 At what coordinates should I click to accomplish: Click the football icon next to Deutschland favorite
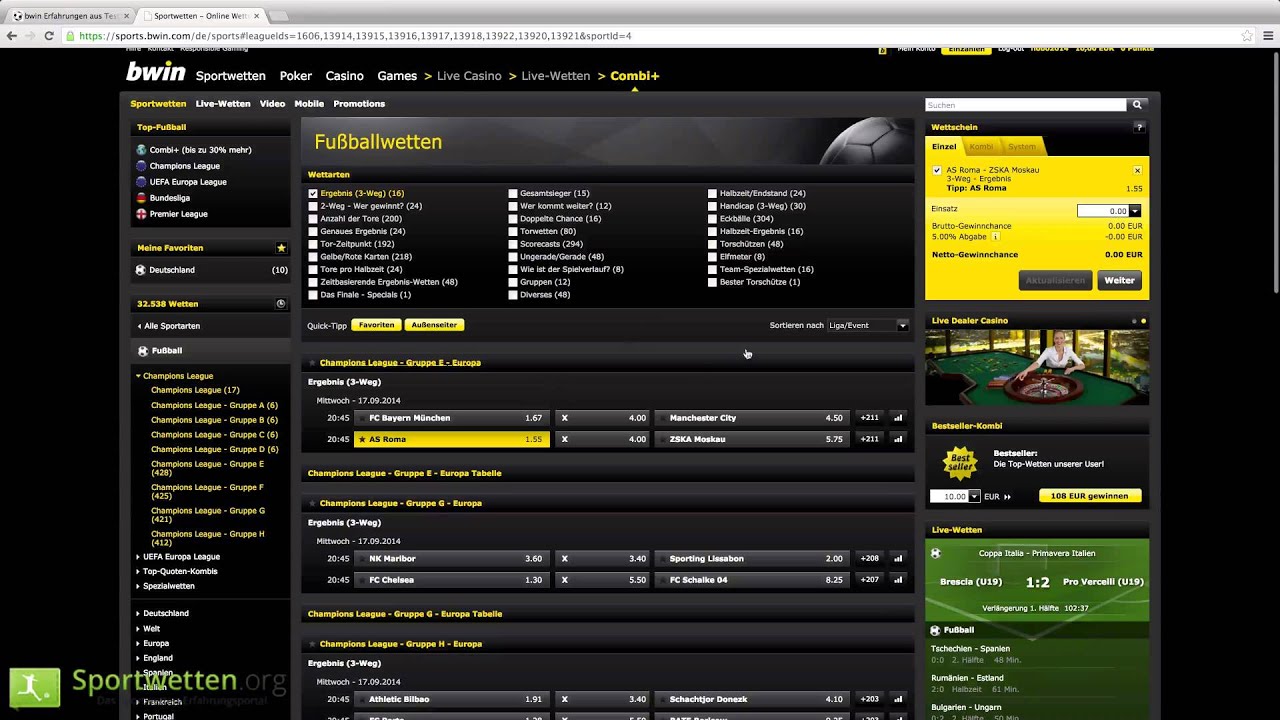[x=141, y=270]
